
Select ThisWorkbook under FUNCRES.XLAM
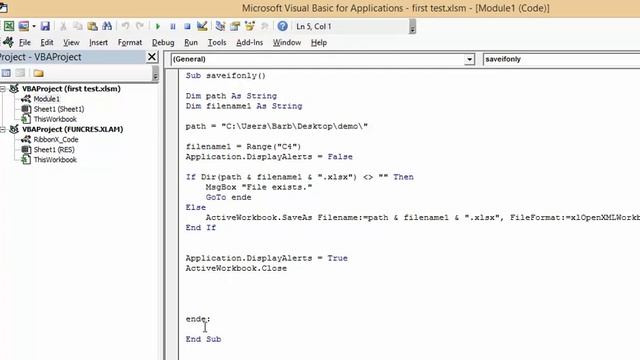[x=55, y=160]
